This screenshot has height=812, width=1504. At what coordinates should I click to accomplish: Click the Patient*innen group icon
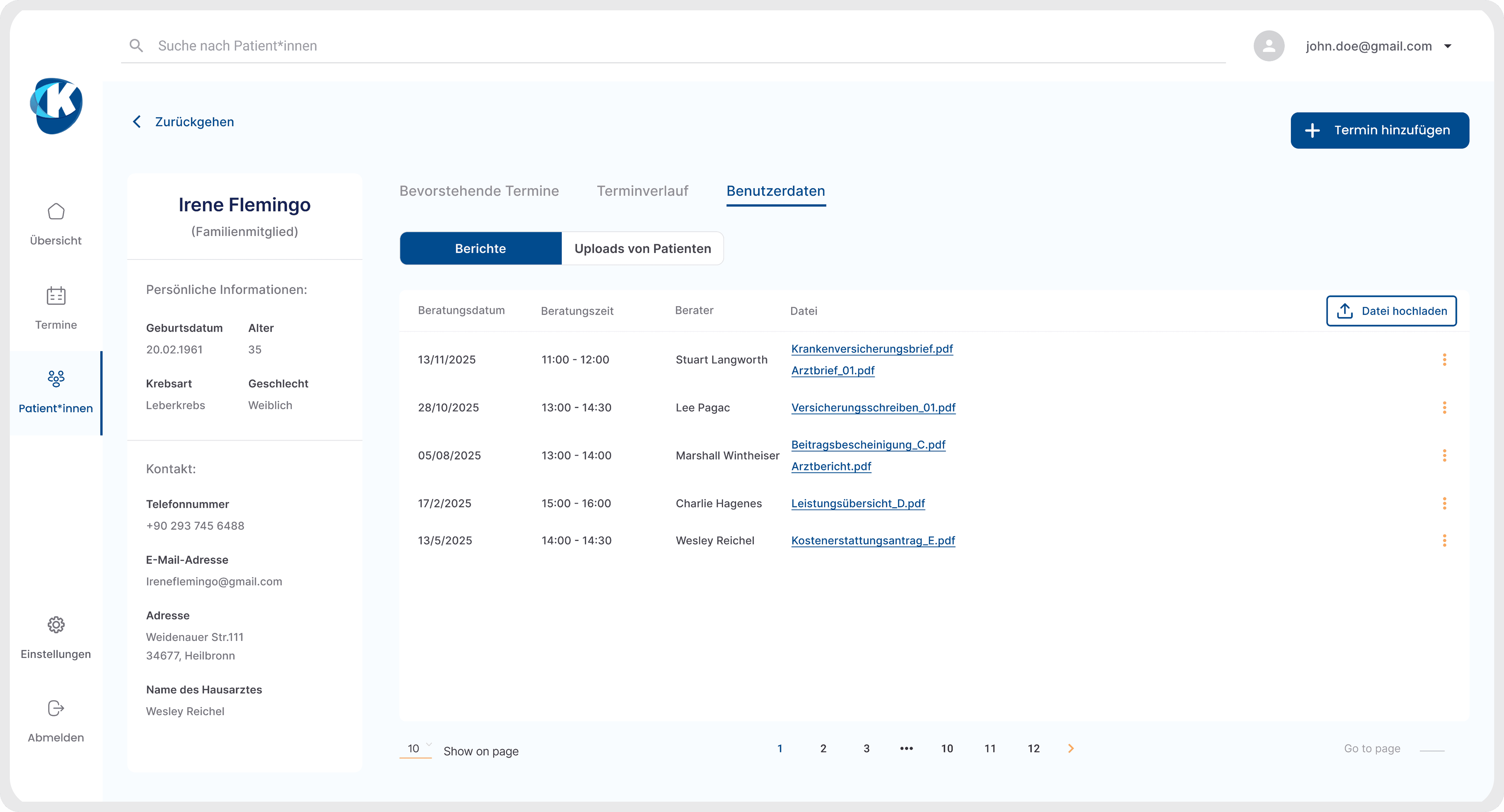point(56,379)
